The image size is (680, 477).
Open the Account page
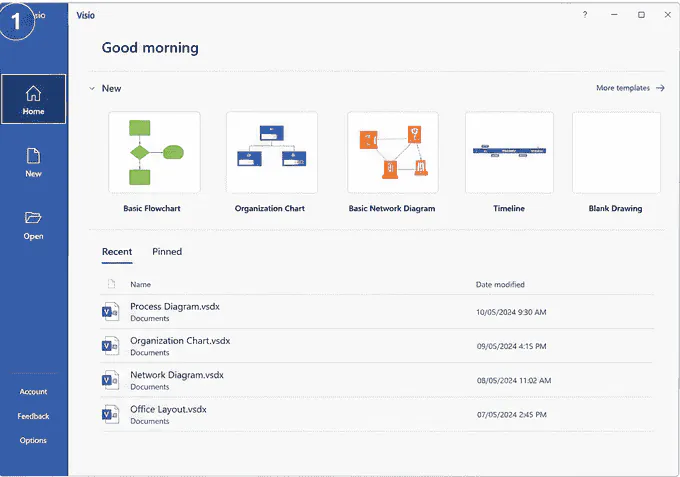coord(33,392)
